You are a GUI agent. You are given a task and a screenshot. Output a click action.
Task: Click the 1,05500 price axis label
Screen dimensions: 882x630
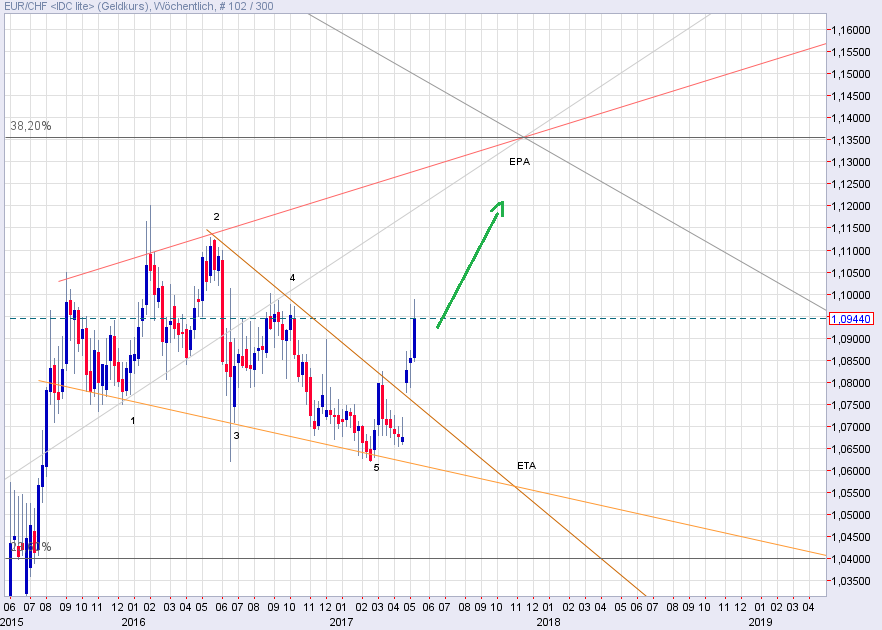850,493
